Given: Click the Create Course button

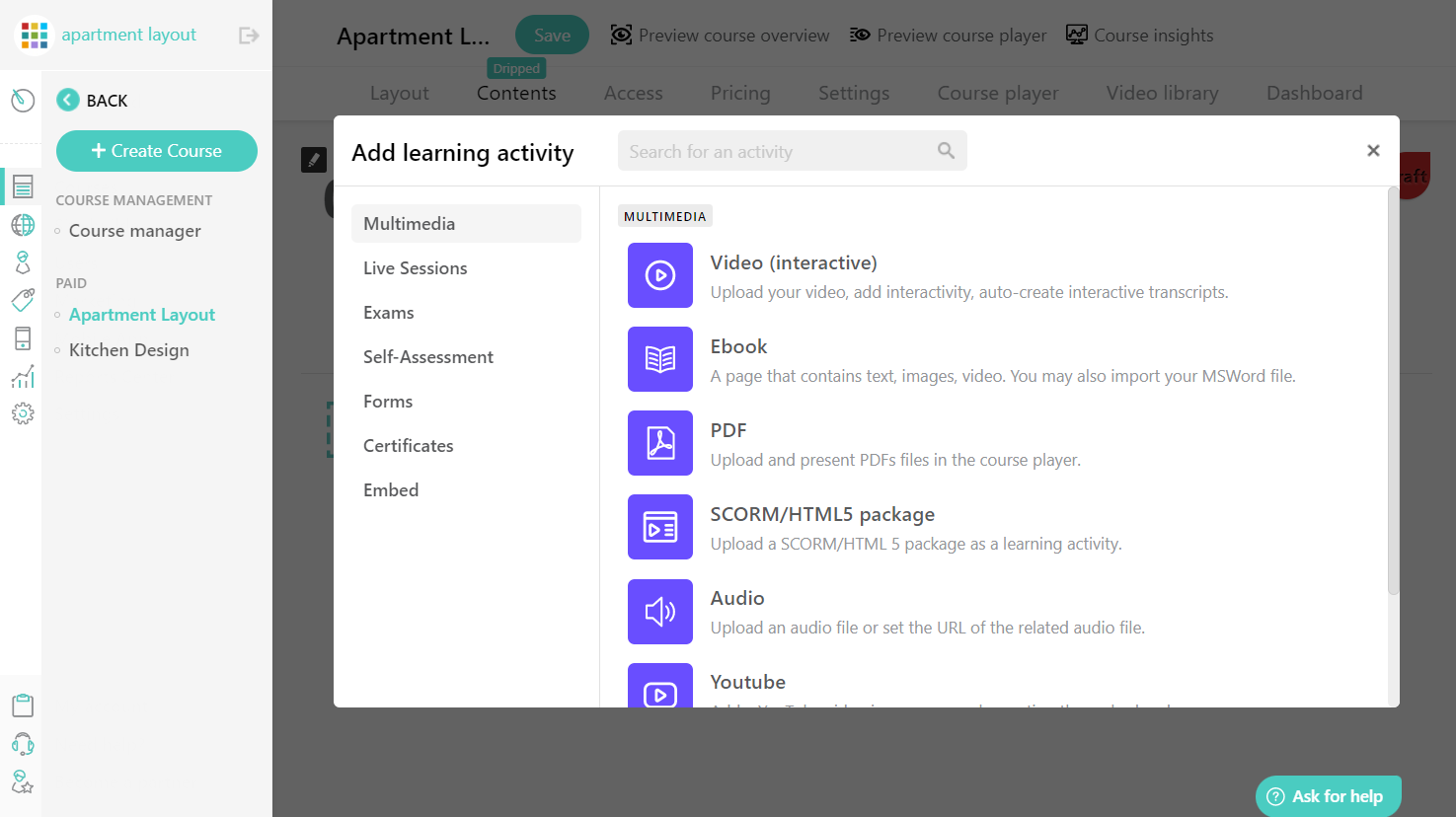Looking at the screenshot, I should [x=157, y=151].
